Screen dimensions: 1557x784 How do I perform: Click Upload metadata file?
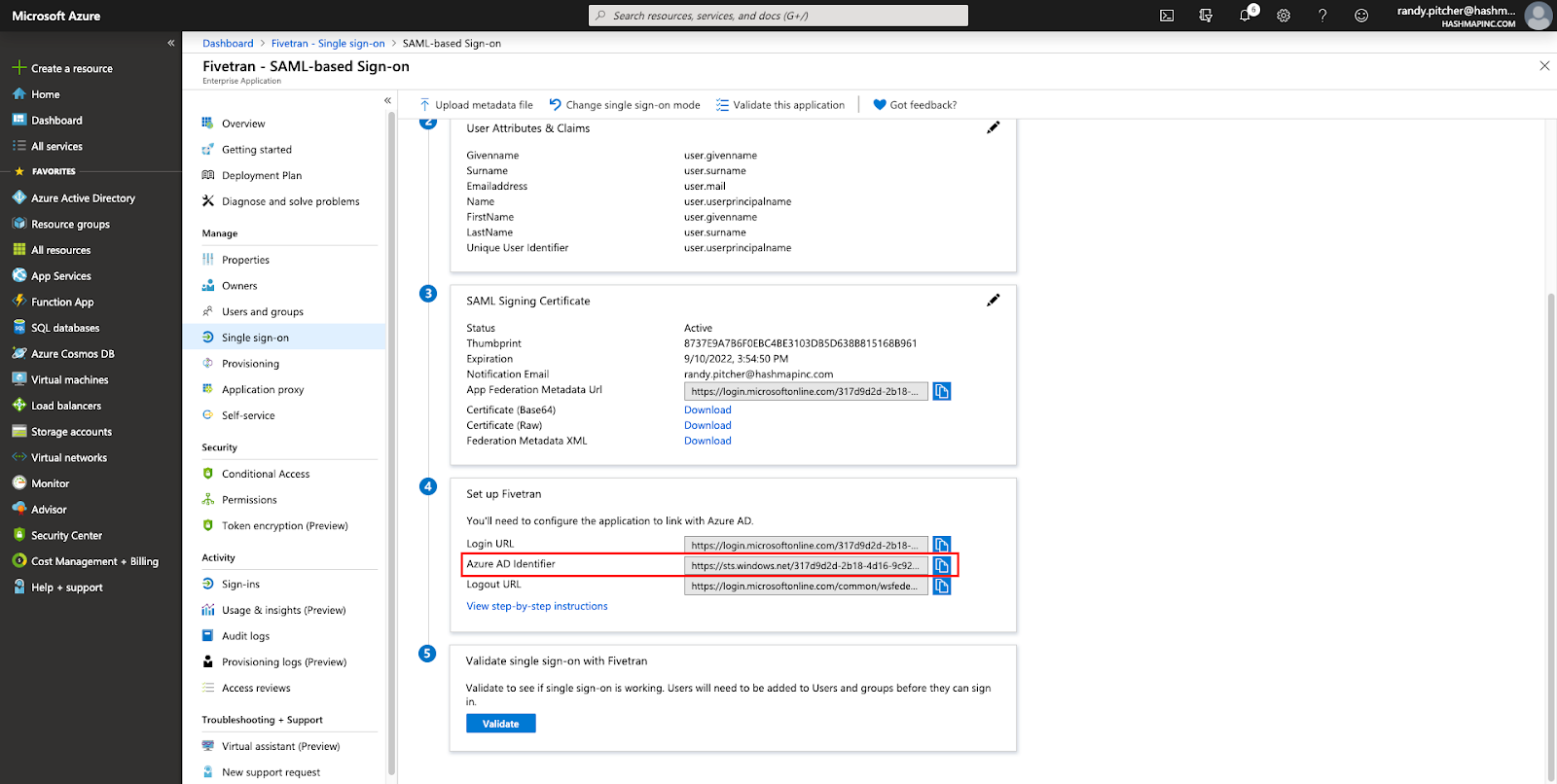click(476, 105)
